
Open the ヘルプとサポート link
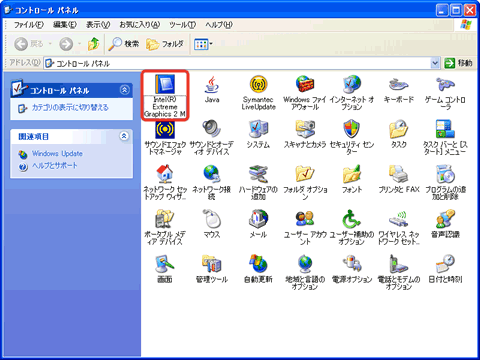coord(55,166)
